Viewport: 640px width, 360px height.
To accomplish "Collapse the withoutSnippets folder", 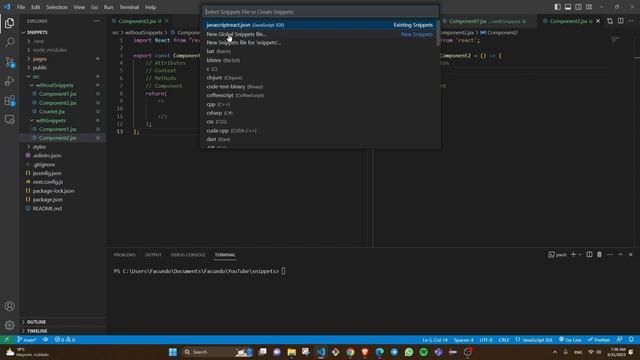I will point(62,85).
